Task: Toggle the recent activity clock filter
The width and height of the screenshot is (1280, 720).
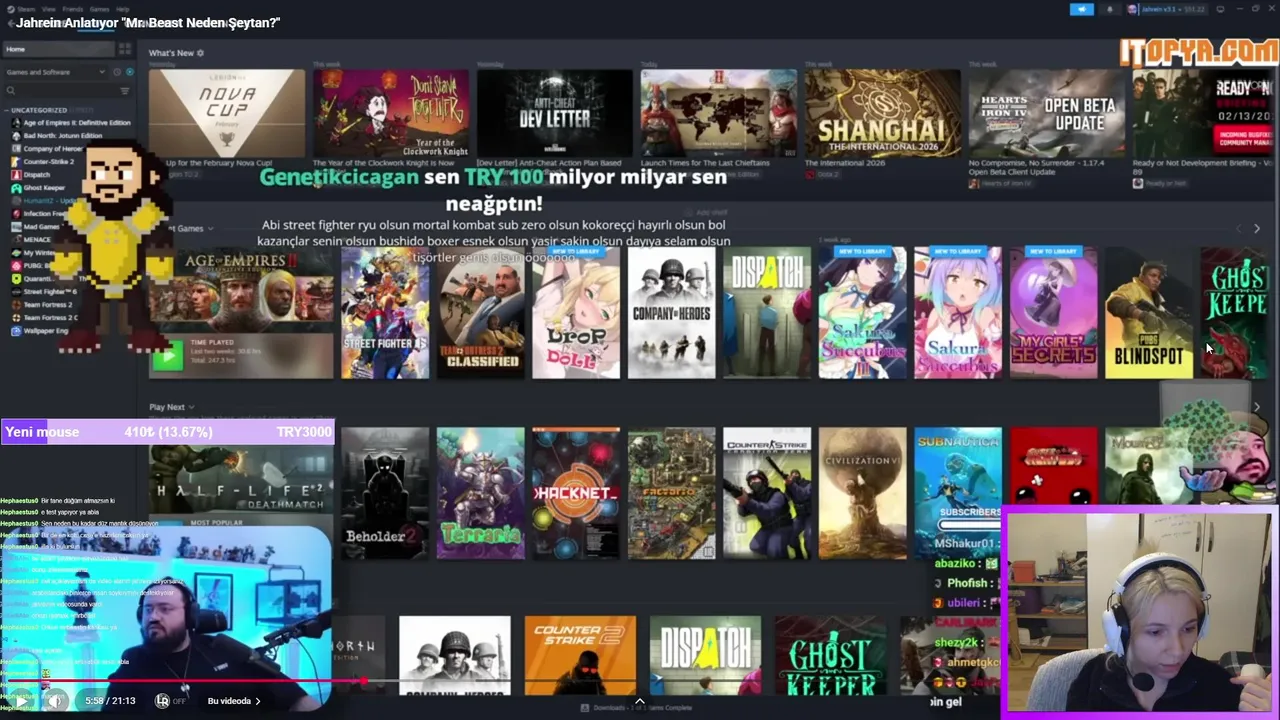Action: click(x=117, y=72)
